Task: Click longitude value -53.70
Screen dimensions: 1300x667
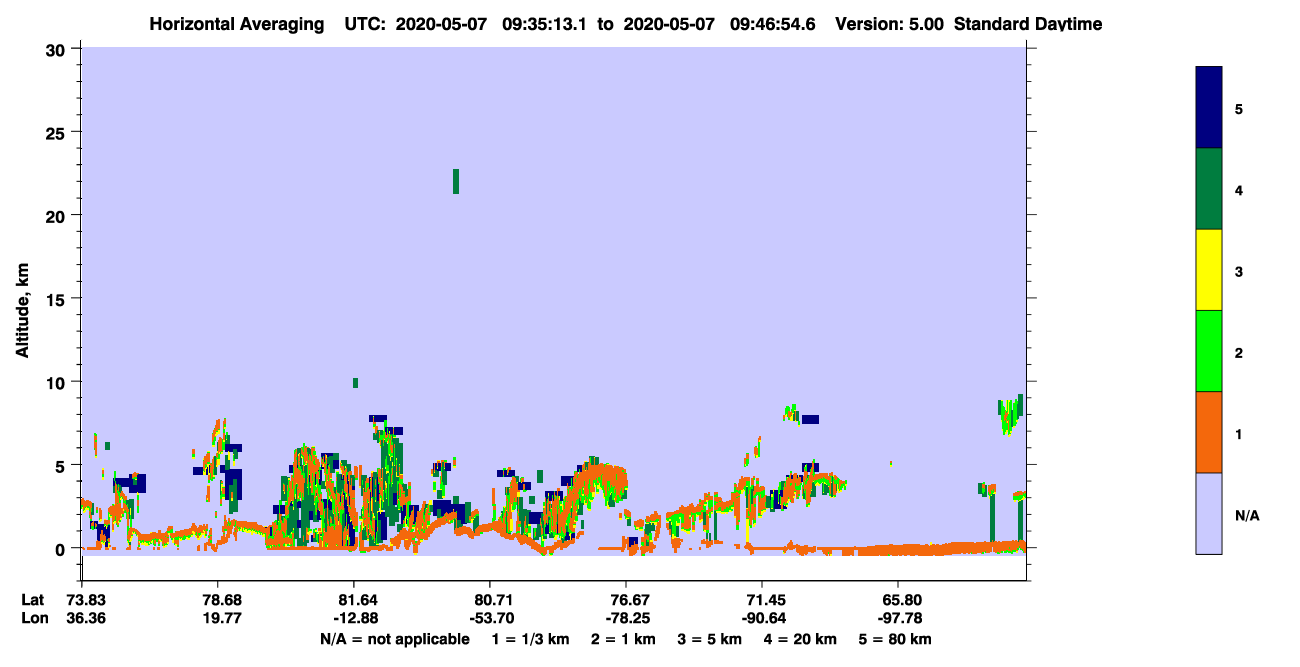Action: pos(490,618)
